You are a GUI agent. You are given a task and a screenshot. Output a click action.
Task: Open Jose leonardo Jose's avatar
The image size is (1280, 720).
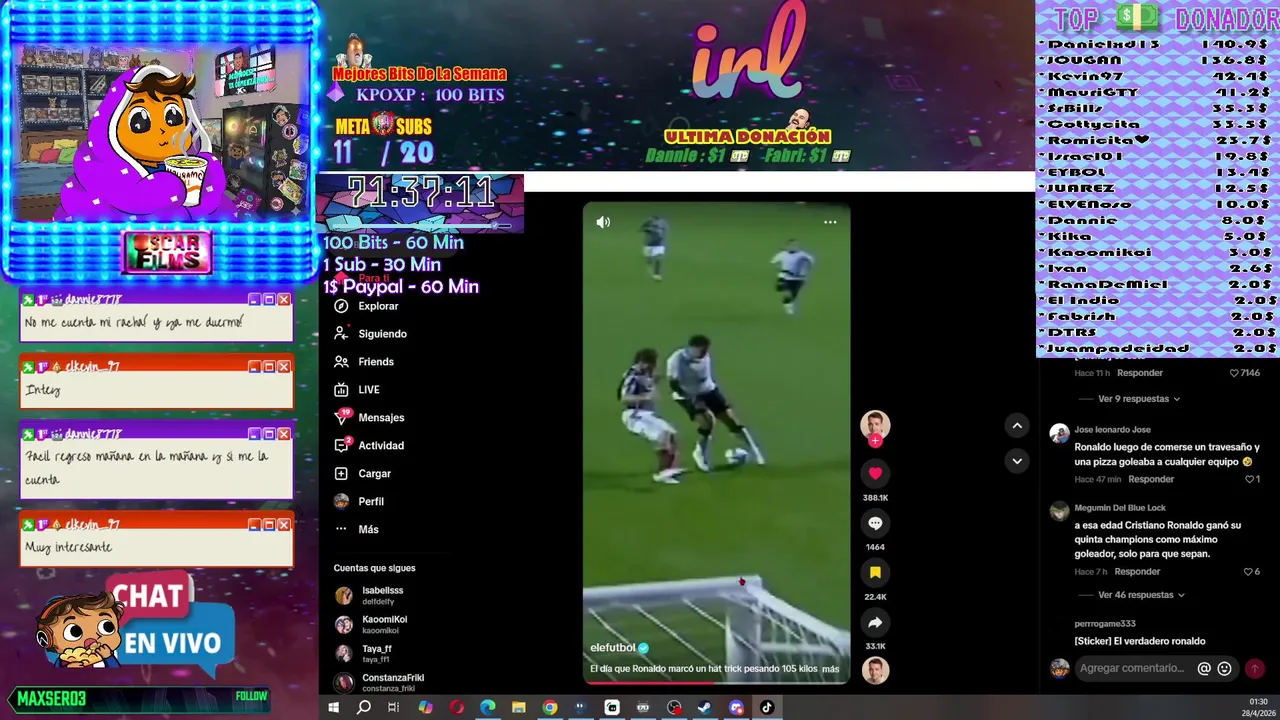pos(1059,433)
